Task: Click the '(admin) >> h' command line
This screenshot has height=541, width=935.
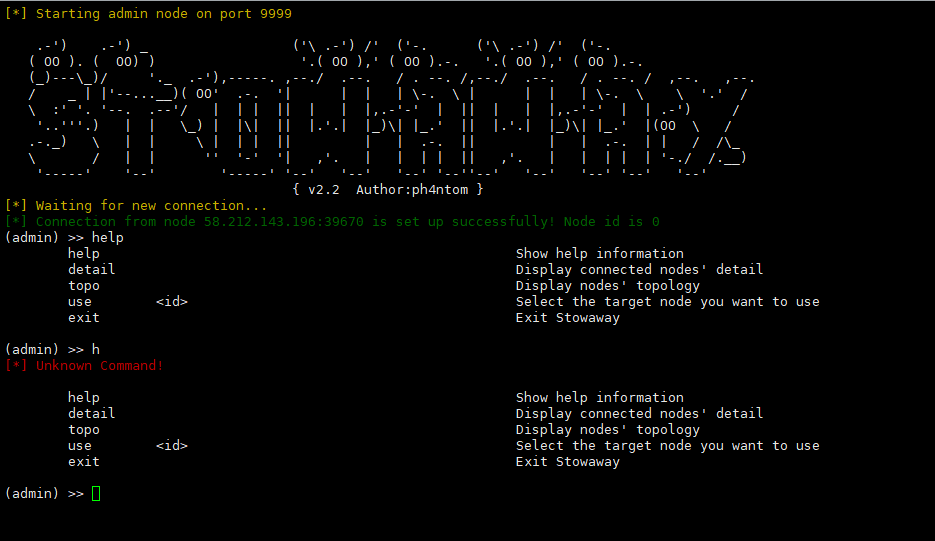Action: point(52,350)
